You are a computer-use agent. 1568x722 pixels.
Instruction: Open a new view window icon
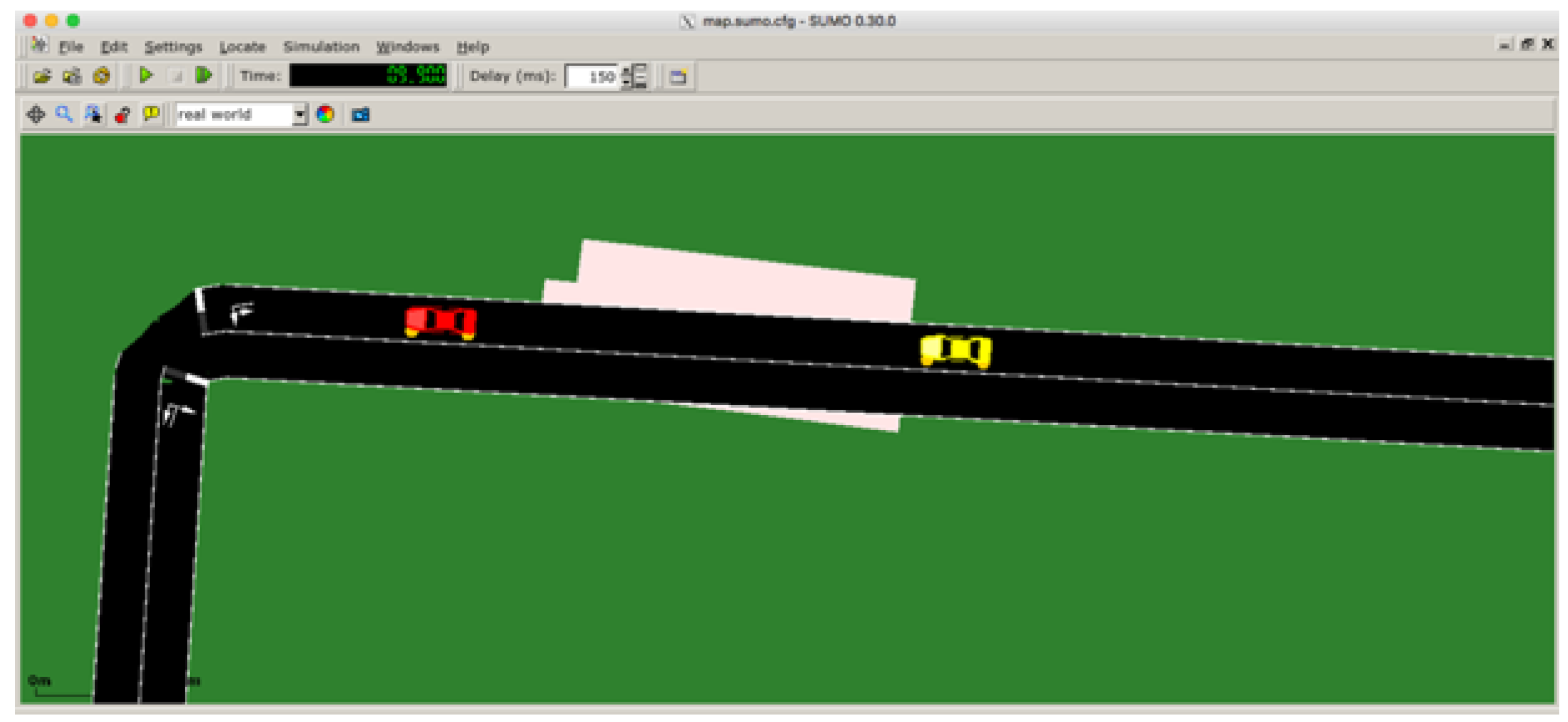point(678,77)
